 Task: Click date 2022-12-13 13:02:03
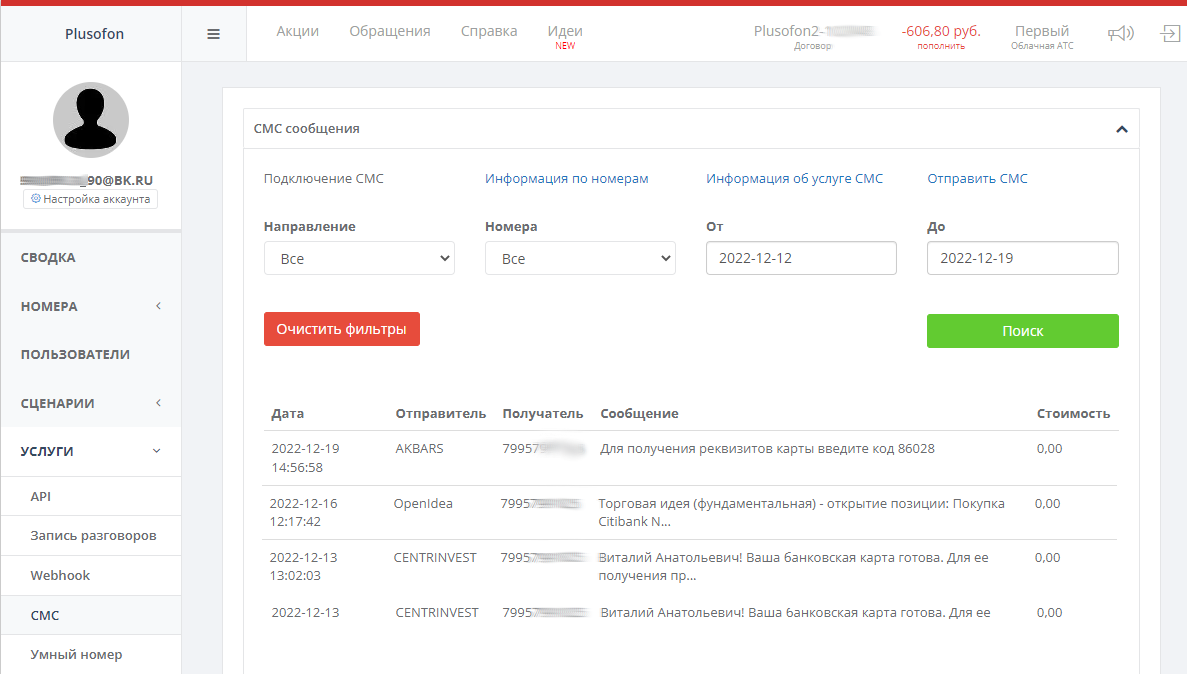pyautogui.click(x=304, y=566)
